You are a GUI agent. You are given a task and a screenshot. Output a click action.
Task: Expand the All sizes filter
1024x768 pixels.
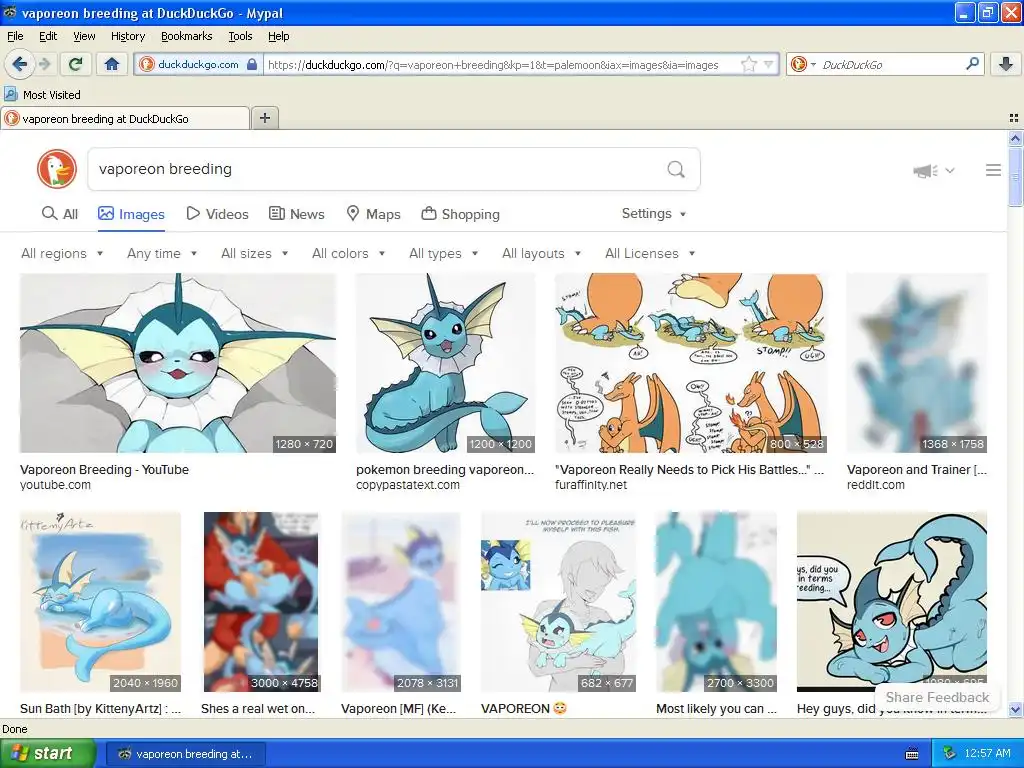254,253
